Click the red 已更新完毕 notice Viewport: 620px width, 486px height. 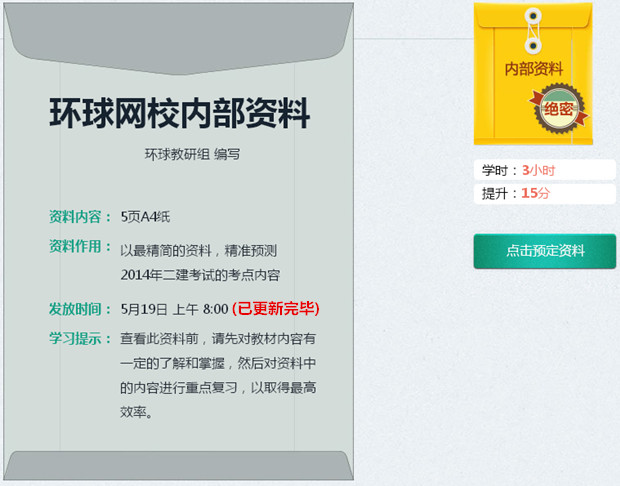276,308
